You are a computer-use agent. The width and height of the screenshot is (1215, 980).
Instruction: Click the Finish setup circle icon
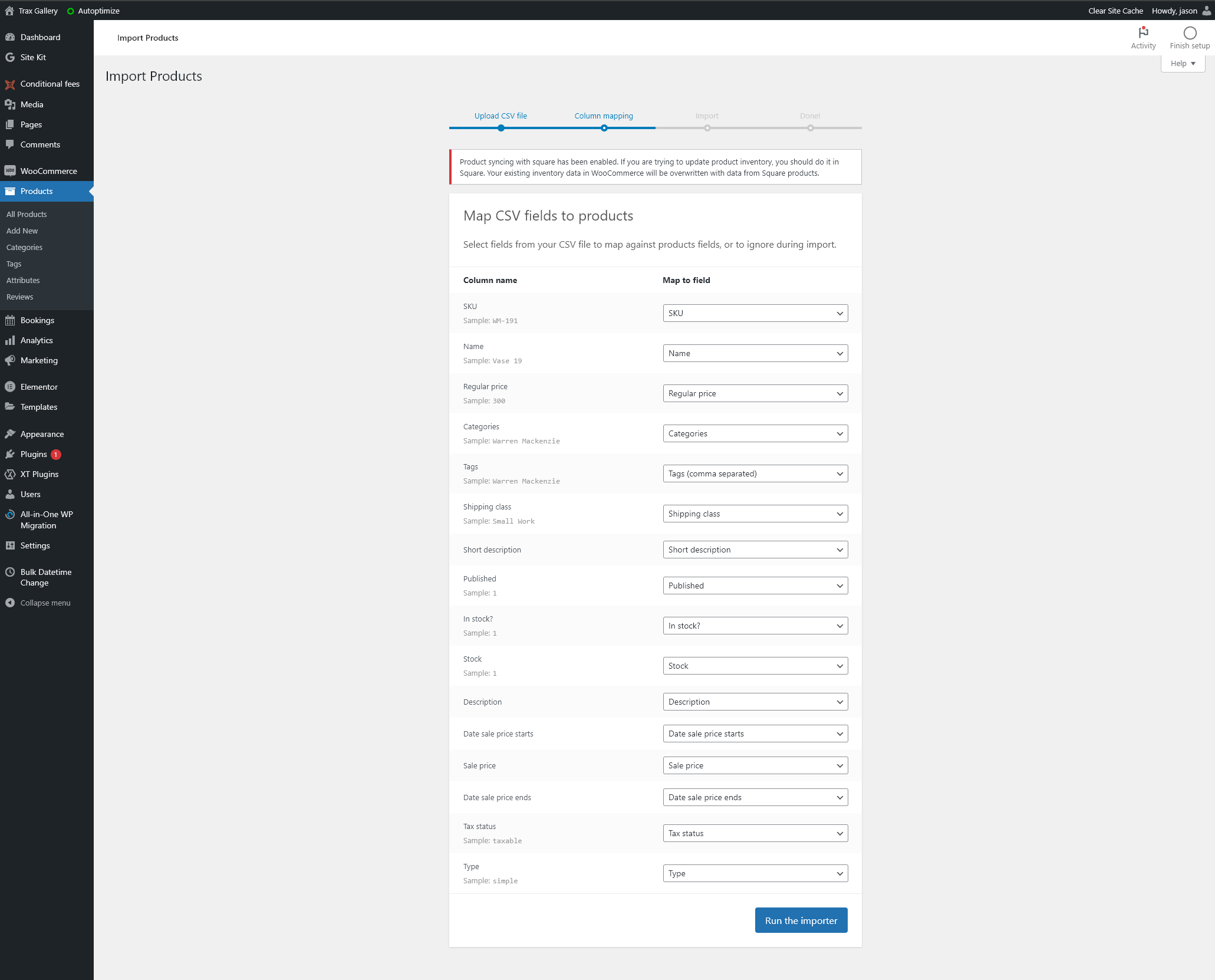click(x=1190, y=33)
